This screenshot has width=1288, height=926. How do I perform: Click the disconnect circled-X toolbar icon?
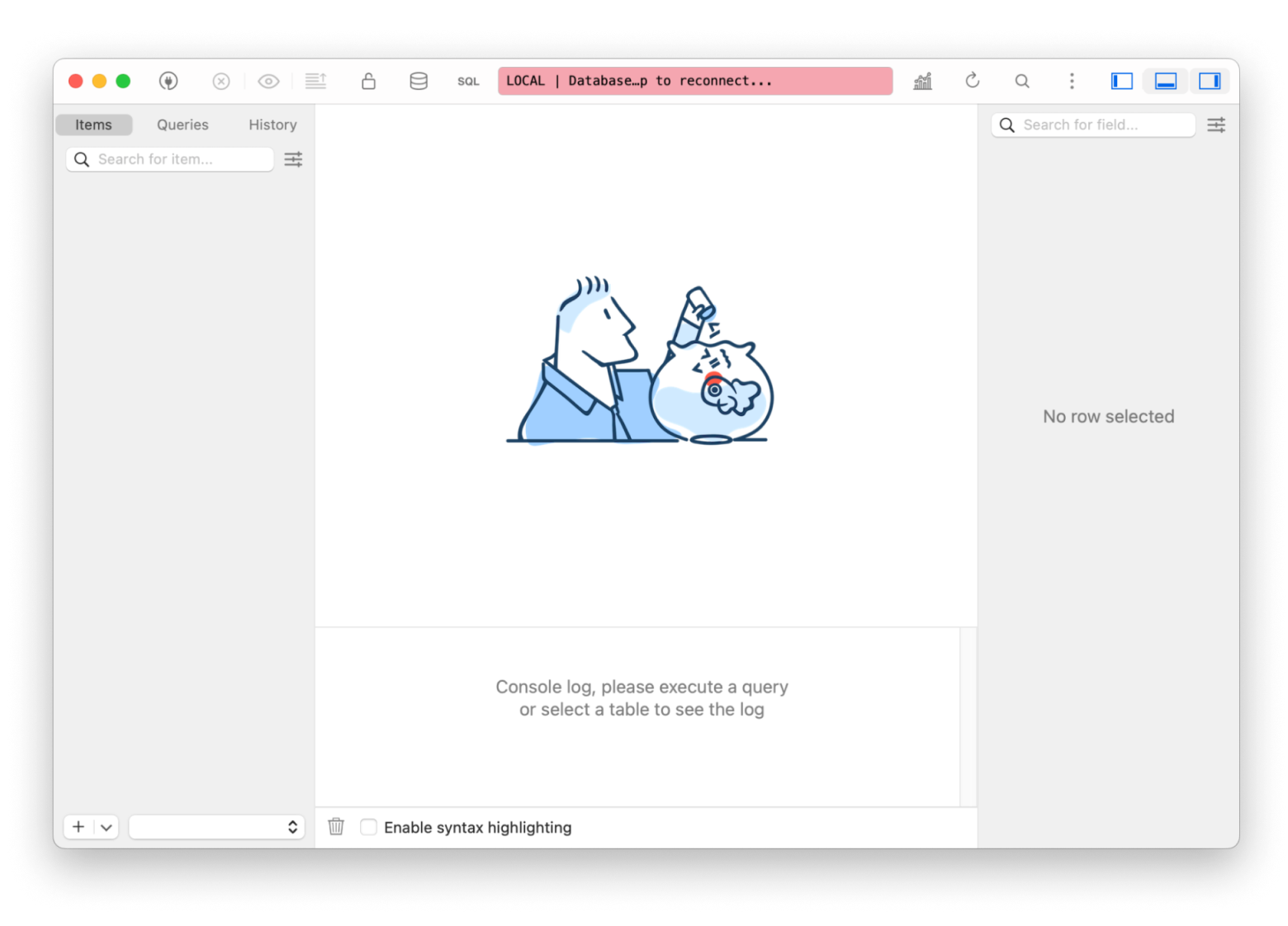point(220,81)
